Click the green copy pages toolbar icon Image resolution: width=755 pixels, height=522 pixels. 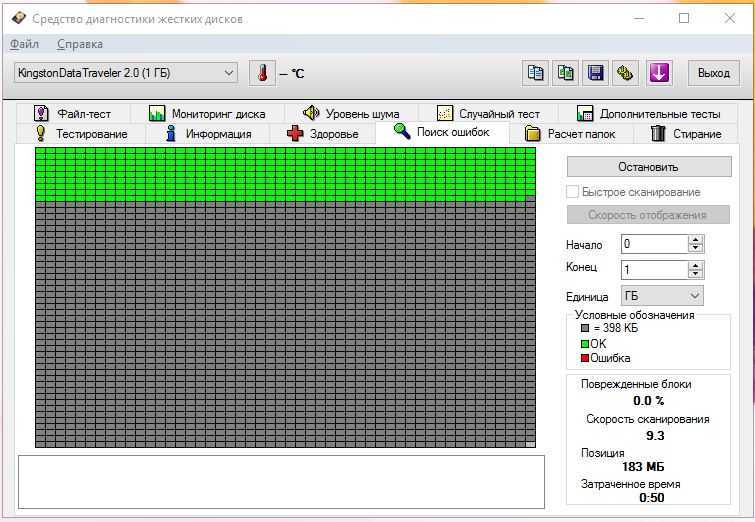(565, 74)
